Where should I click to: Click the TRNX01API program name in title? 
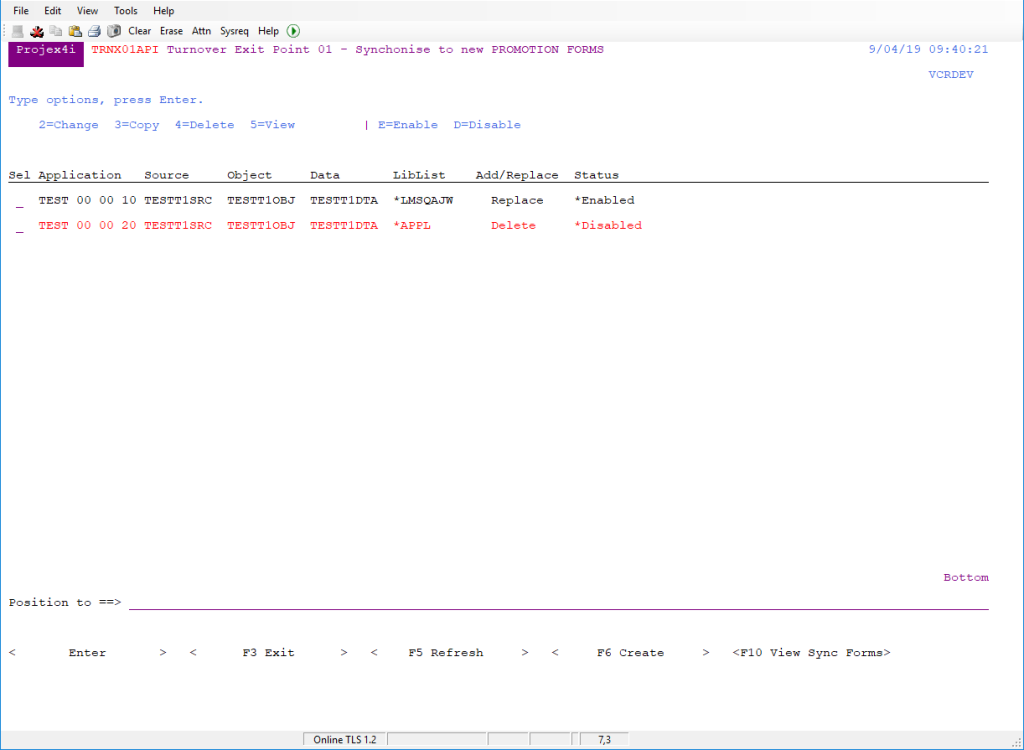click(x=125, y=50)
